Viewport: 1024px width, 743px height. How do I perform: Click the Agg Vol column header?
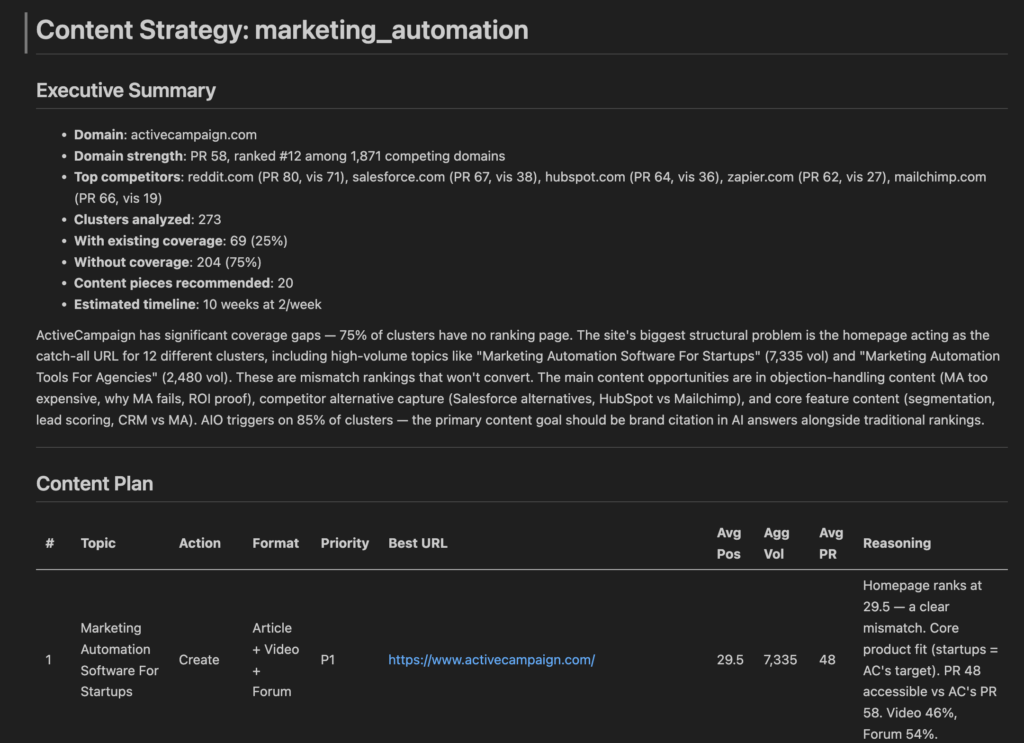click(x=777, y=543)
